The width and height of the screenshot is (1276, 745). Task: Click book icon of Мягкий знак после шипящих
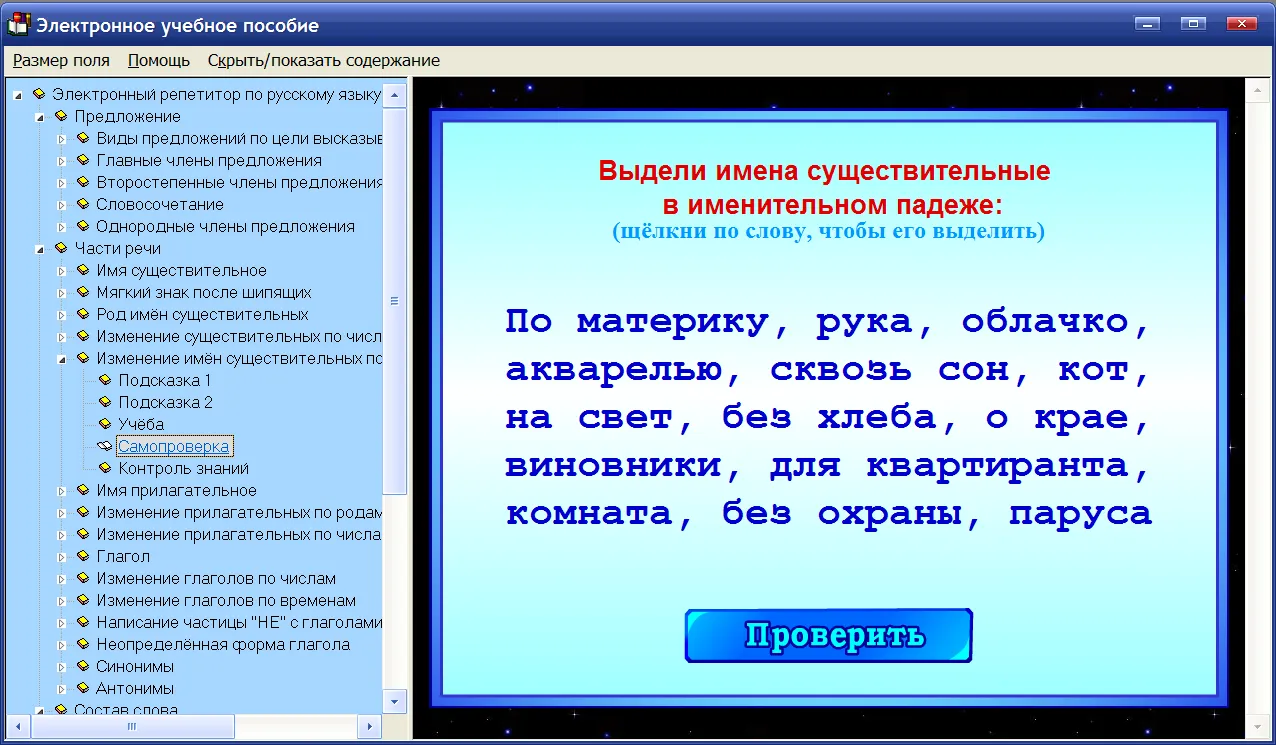pyautogui.click(x=83, y=292)
